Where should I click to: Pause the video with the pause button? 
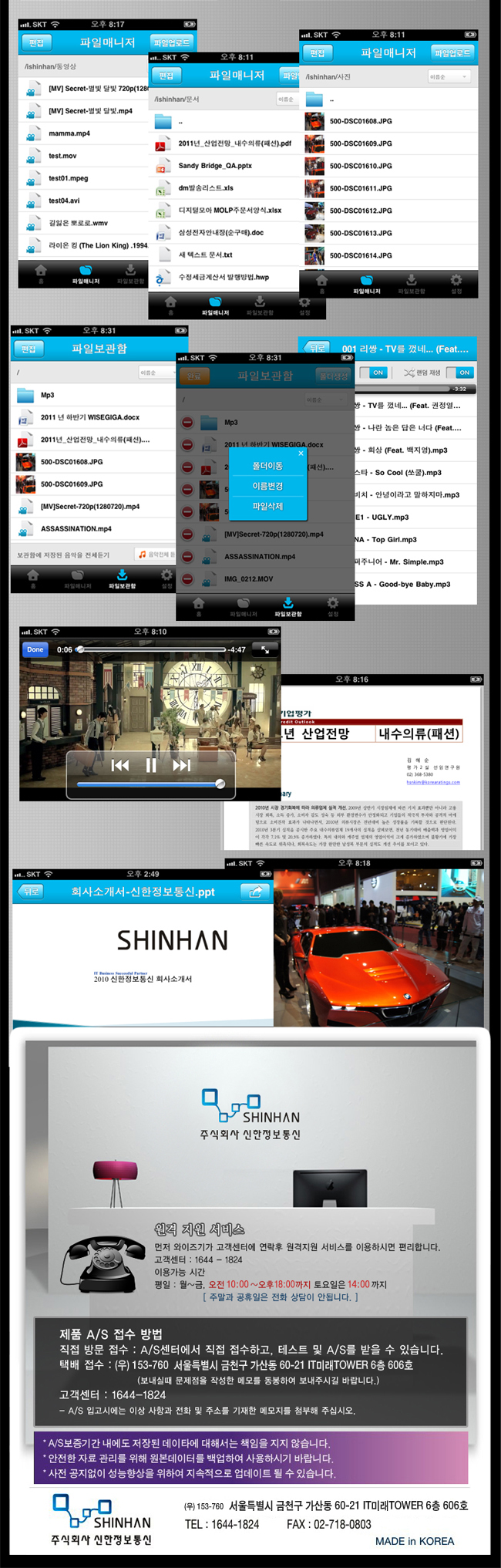pos(151,765)
